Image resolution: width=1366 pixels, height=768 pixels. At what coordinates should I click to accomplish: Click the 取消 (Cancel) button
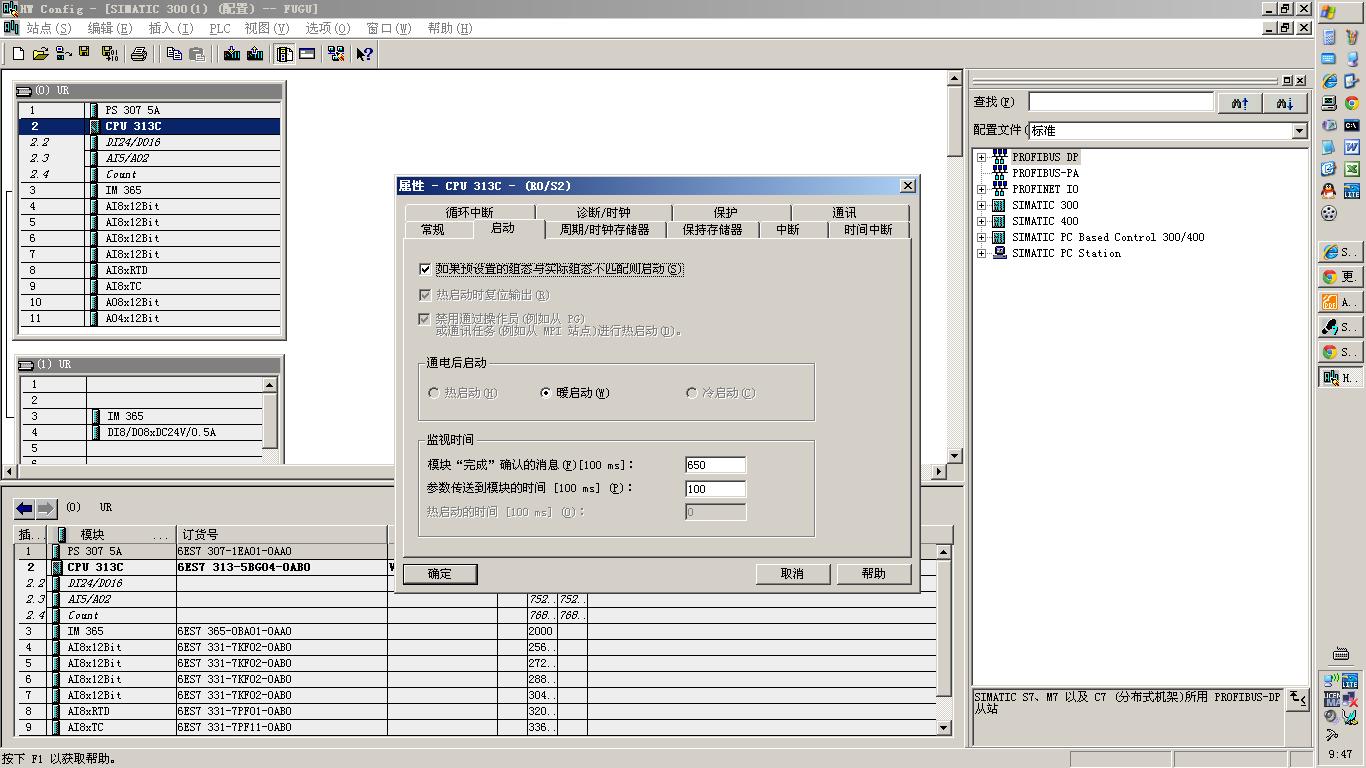coord(792,574)
